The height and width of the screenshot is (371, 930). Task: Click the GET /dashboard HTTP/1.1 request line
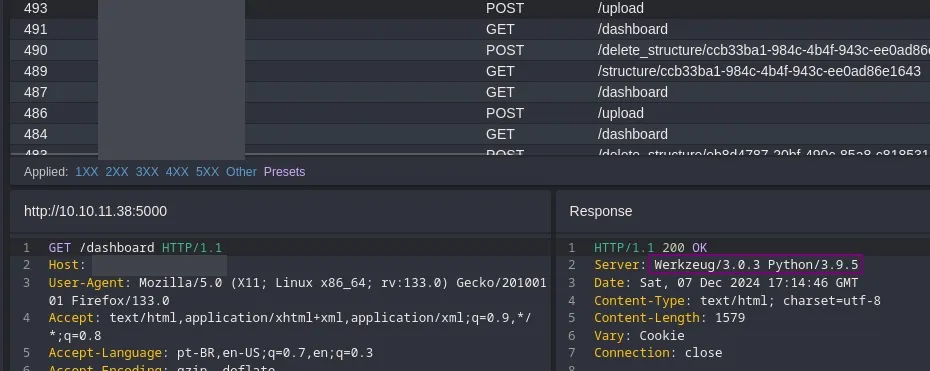point(135,247)
